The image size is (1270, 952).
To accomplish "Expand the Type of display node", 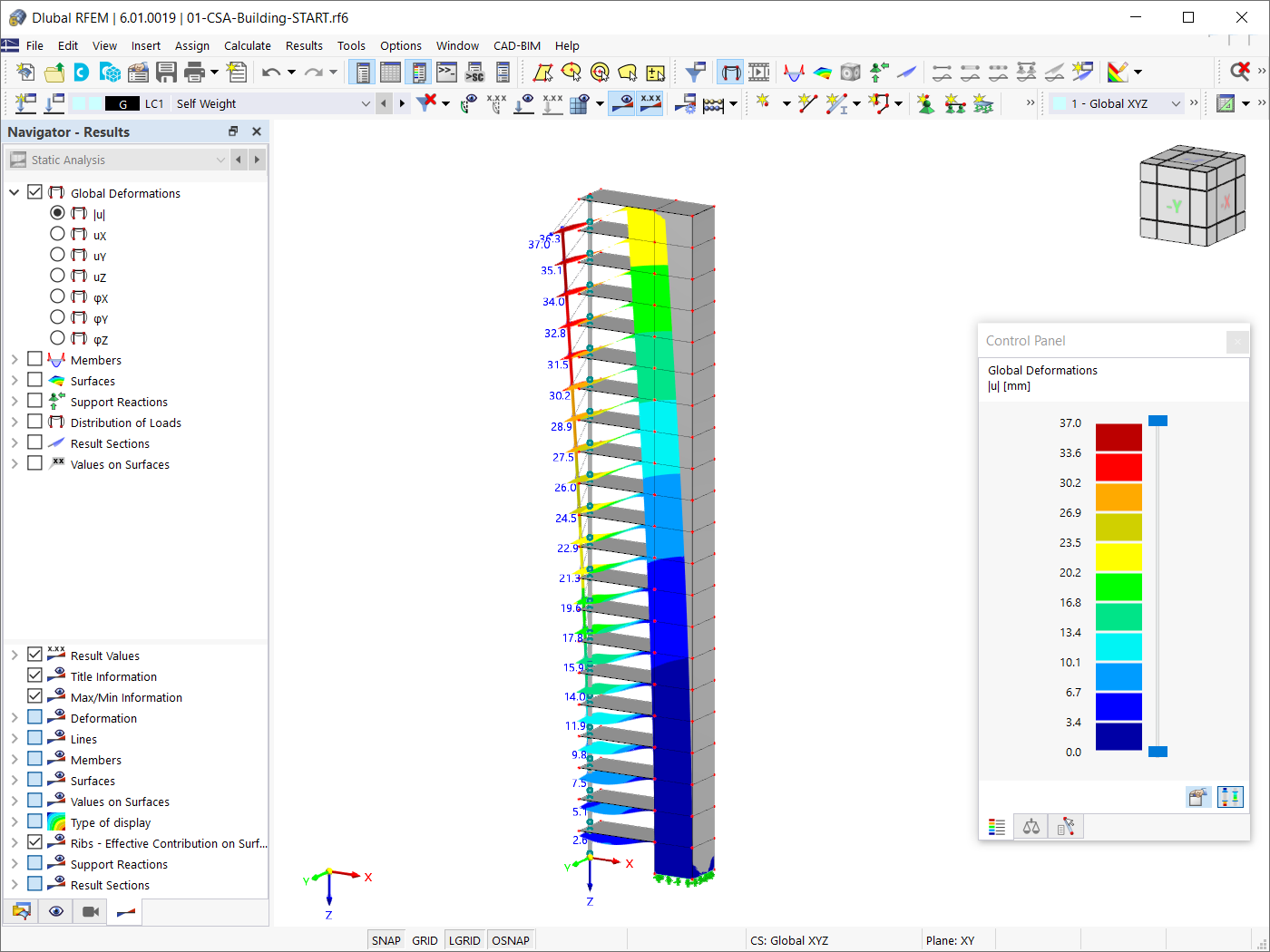I will [15, 821].
